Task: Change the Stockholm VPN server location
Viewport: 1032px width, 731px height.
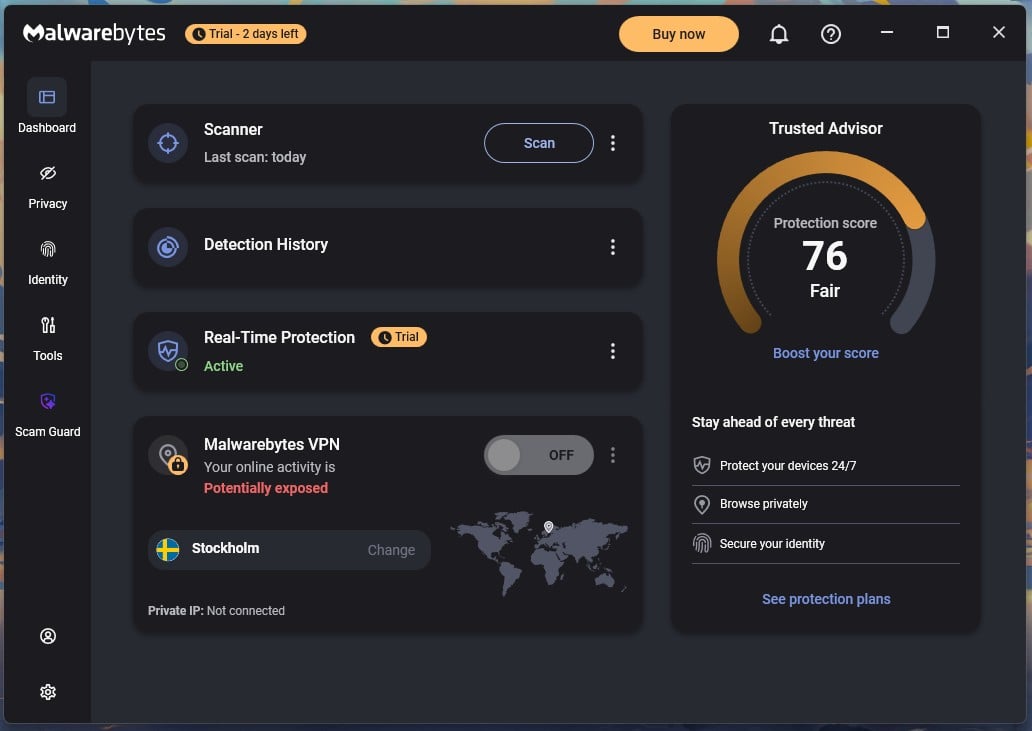Action: point(391,550)
